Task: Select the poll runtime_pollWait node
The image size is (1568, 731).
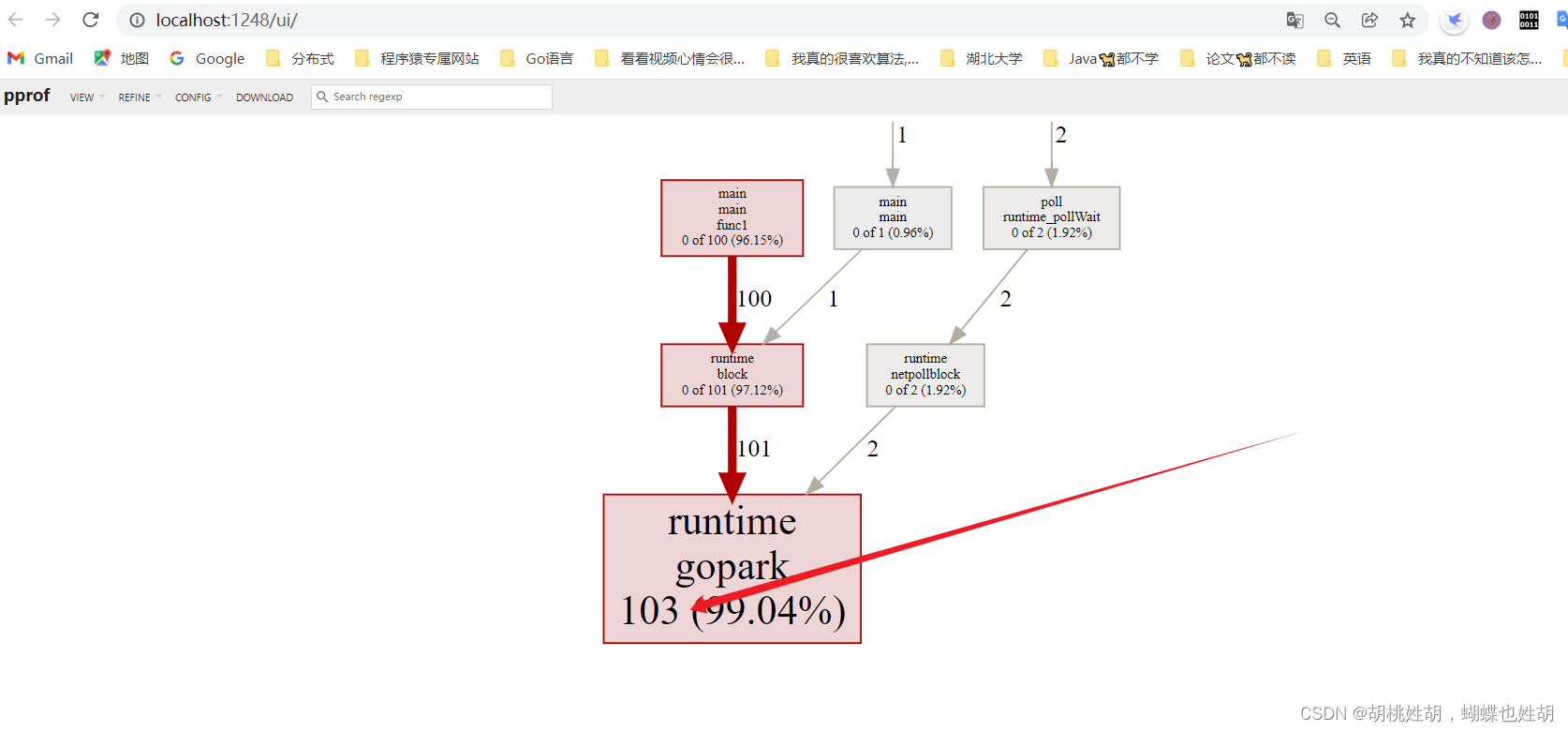Action: 1051,217
